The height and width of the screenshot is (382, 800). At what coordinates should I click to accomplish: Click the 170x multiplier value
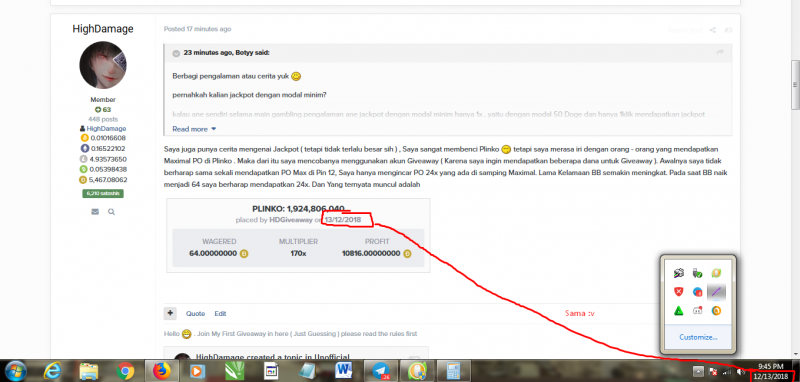[x=298, y=253]
